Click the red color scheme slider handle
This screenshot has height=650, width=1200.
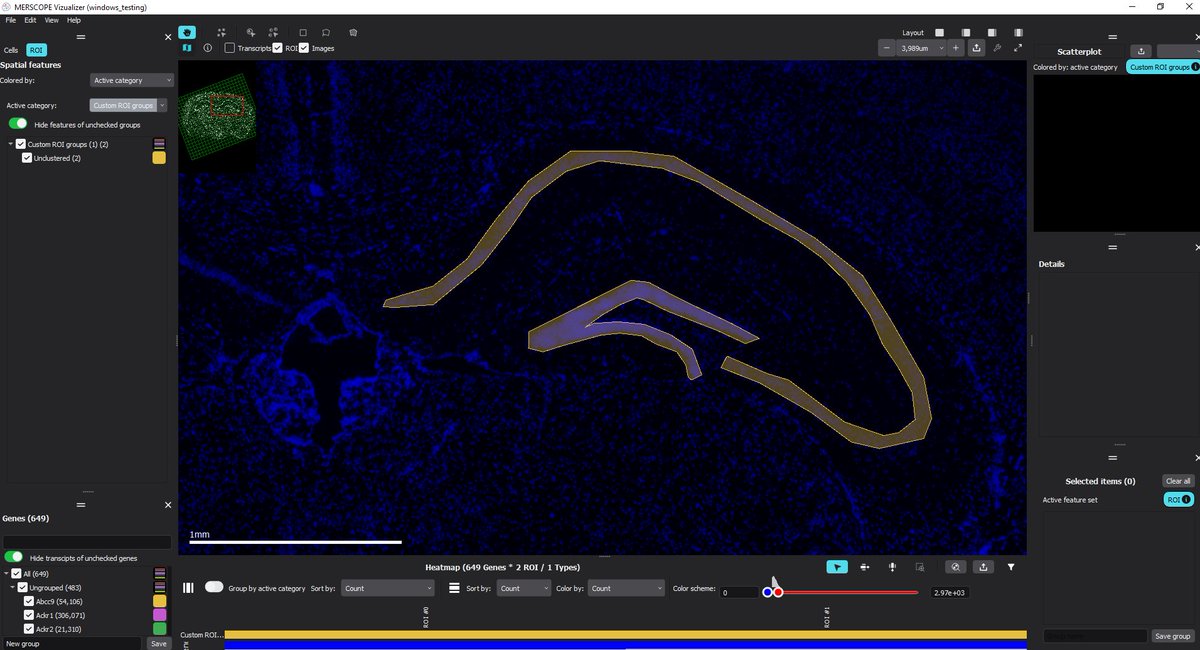pyautogui.click(x=778, y=592)
